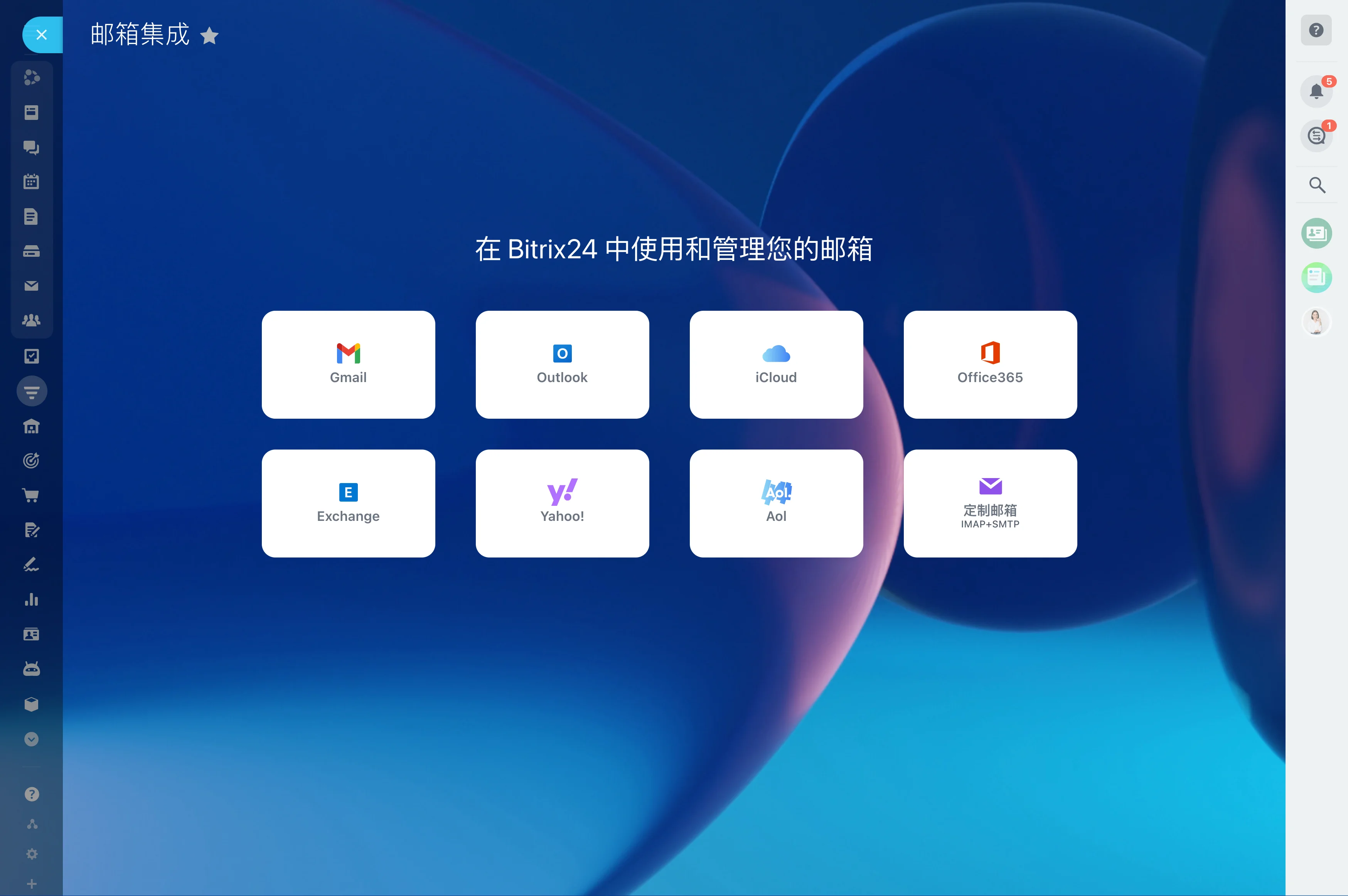1348x896 pixels.
Task: Open the analytics bar chart icon
Action: [x=32, y=600]
